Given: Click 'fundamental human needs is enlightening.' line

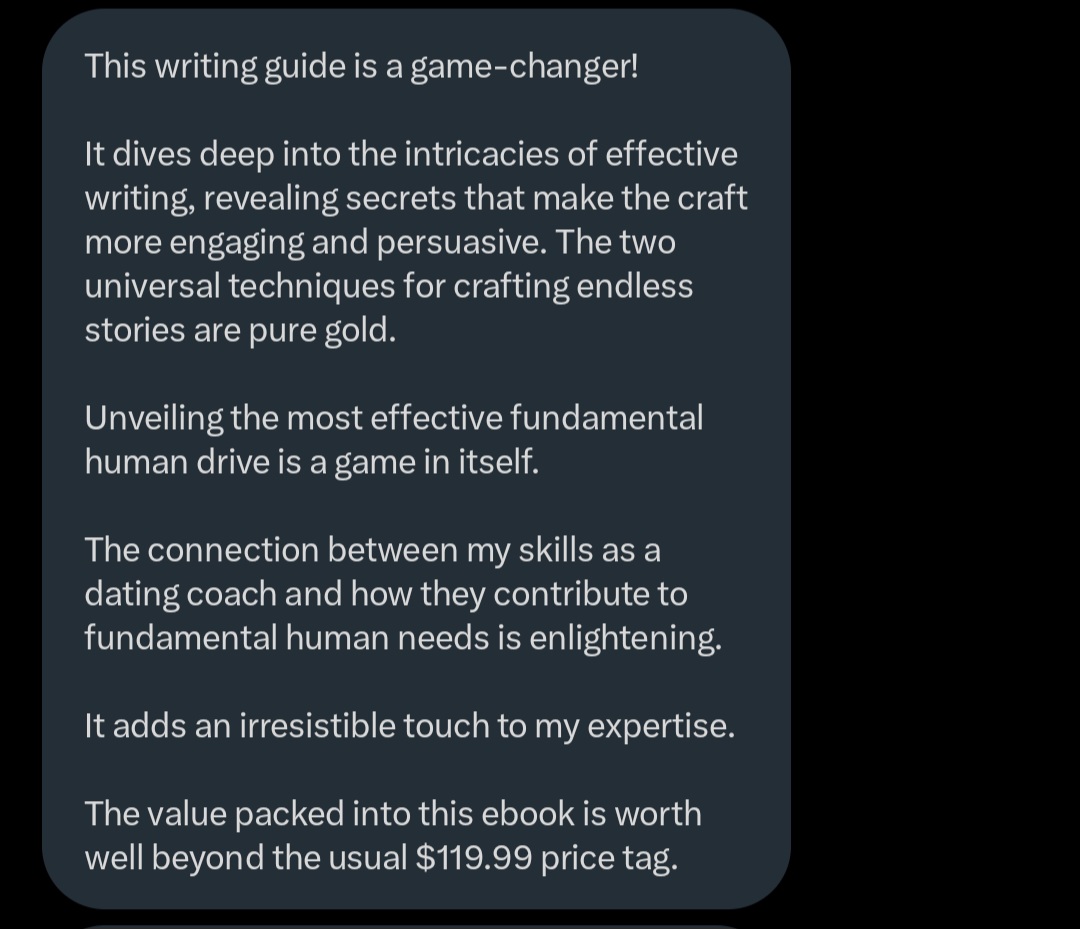Looking at the screenshot, I should (403, 638).
